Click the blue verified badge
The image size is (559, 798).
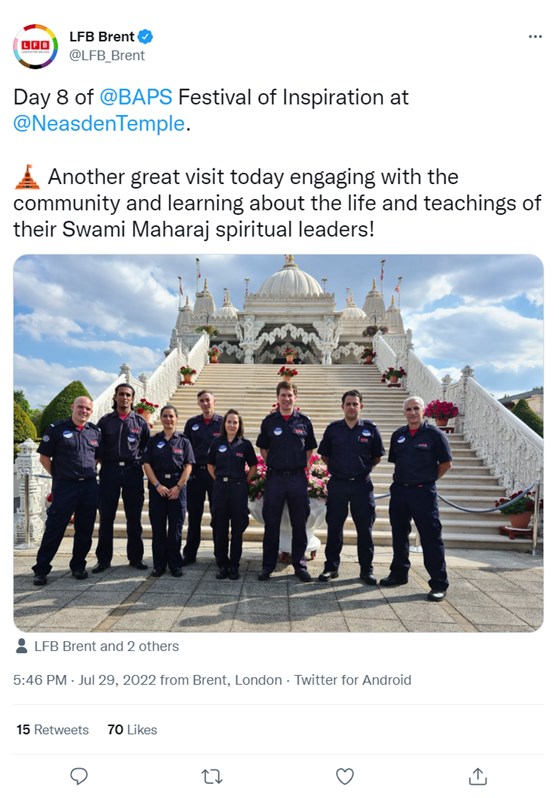pyautogui.click(x=146, y=37)
